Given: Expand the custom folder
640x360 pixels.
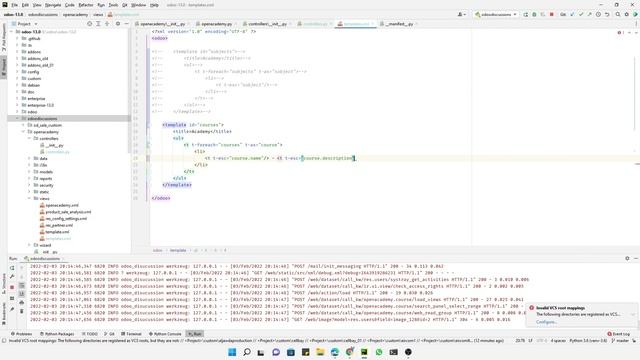Looking at the screenshot, I should pyautogui.click(x=18, y=78).
